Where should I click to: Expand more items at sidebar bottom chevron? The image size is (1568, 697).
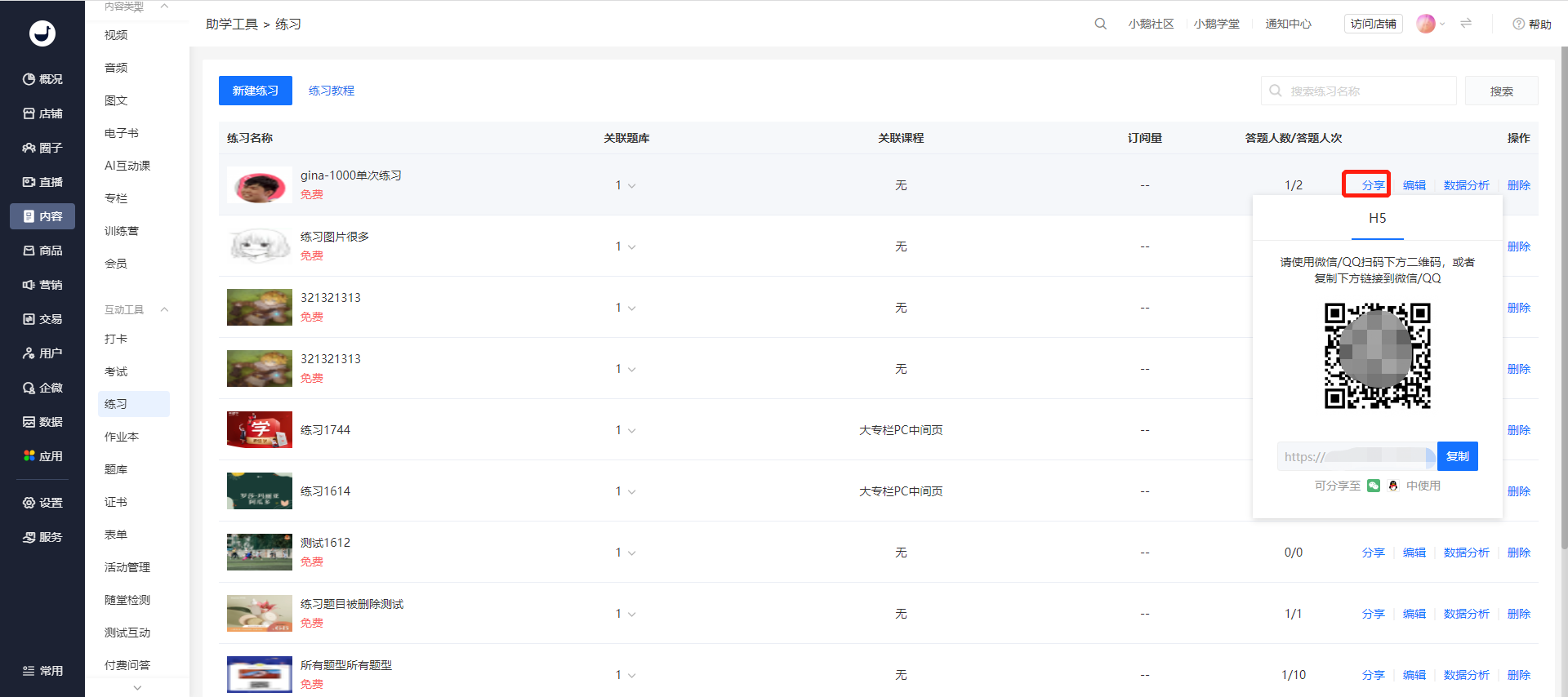coord(137,688)
